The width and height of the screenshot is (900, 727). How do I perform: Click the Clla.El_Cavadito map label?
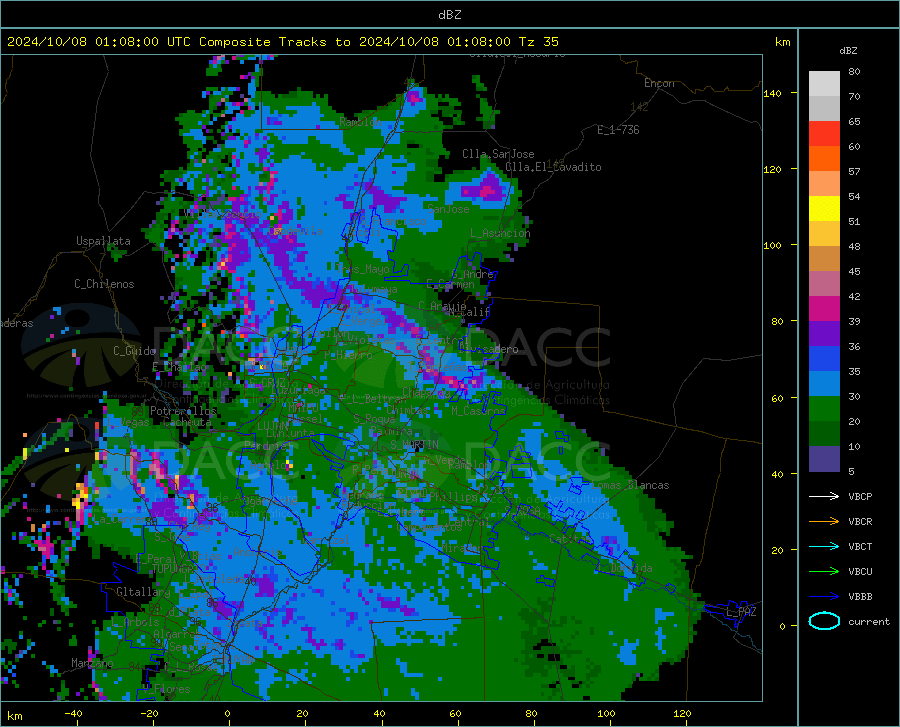(553, 167)
